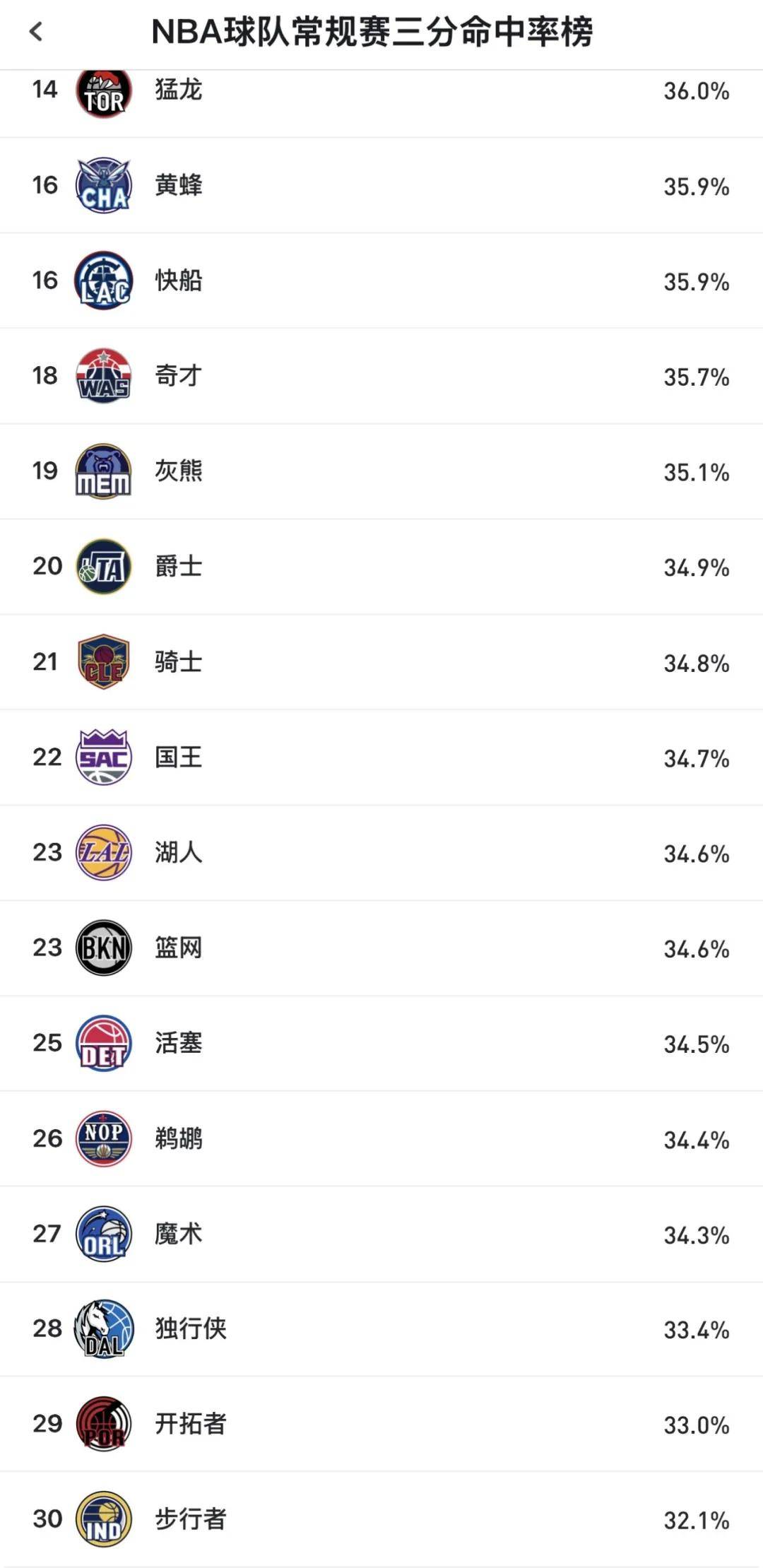763x1568 pixels.
Task: Tap the Lakers LAL logo
Action: click(x=104, y=853)
